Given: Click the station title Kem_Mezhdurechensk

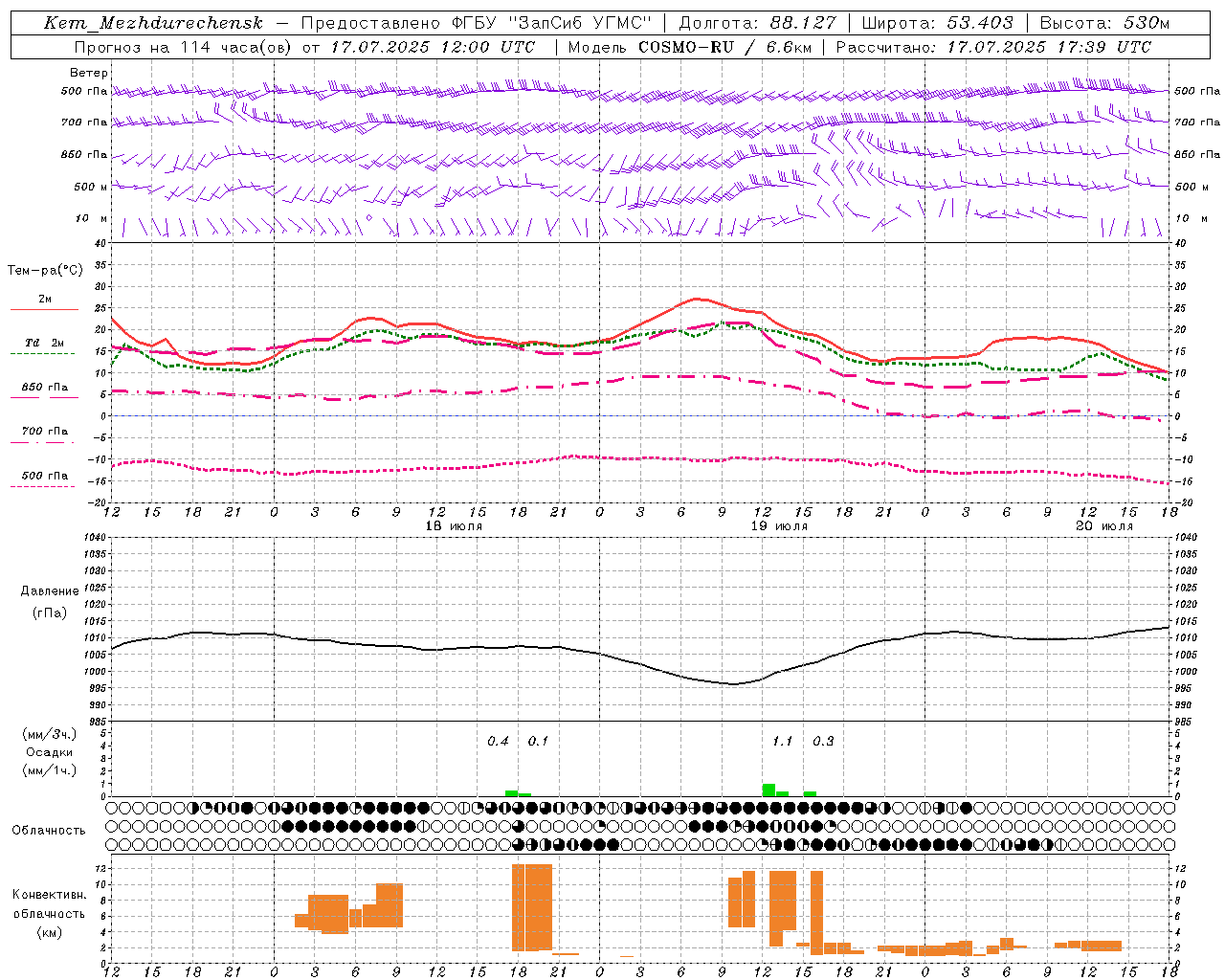Looking at the screenshot, I should tap(153, 23).
